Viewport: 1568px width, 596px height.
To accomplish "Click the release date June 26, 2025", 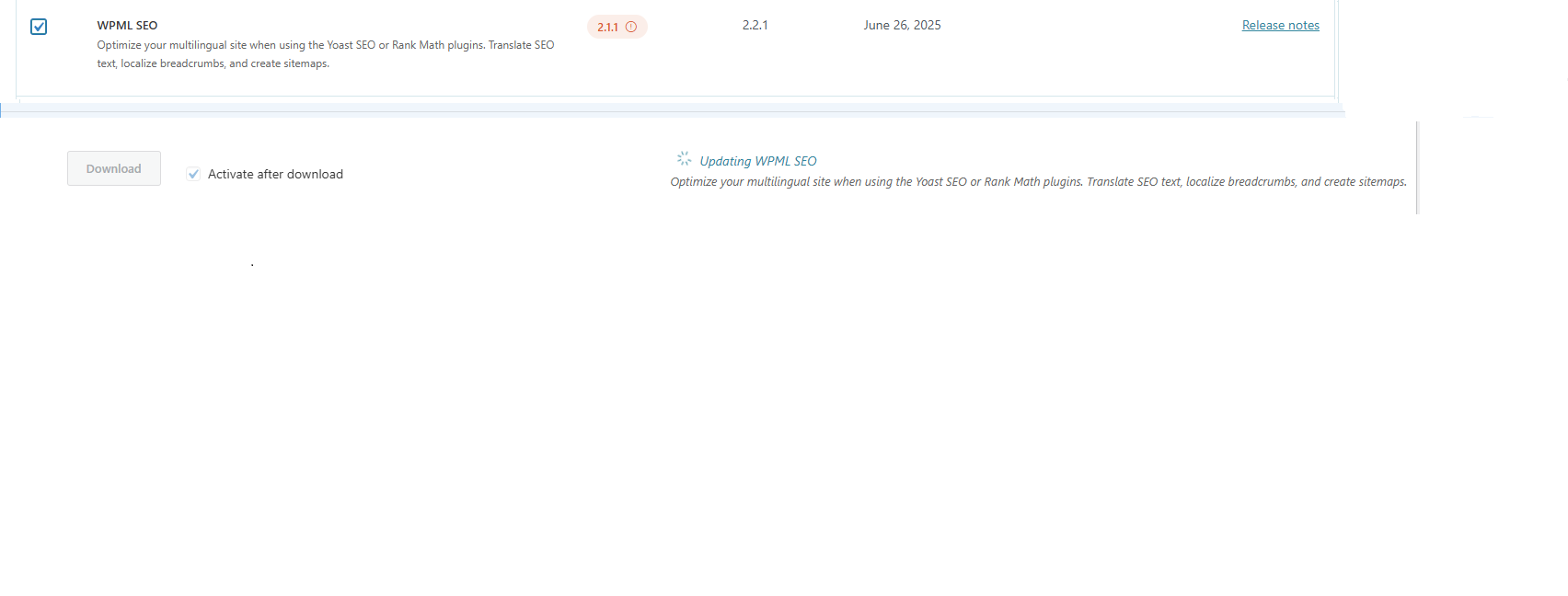I will point(902,26).
